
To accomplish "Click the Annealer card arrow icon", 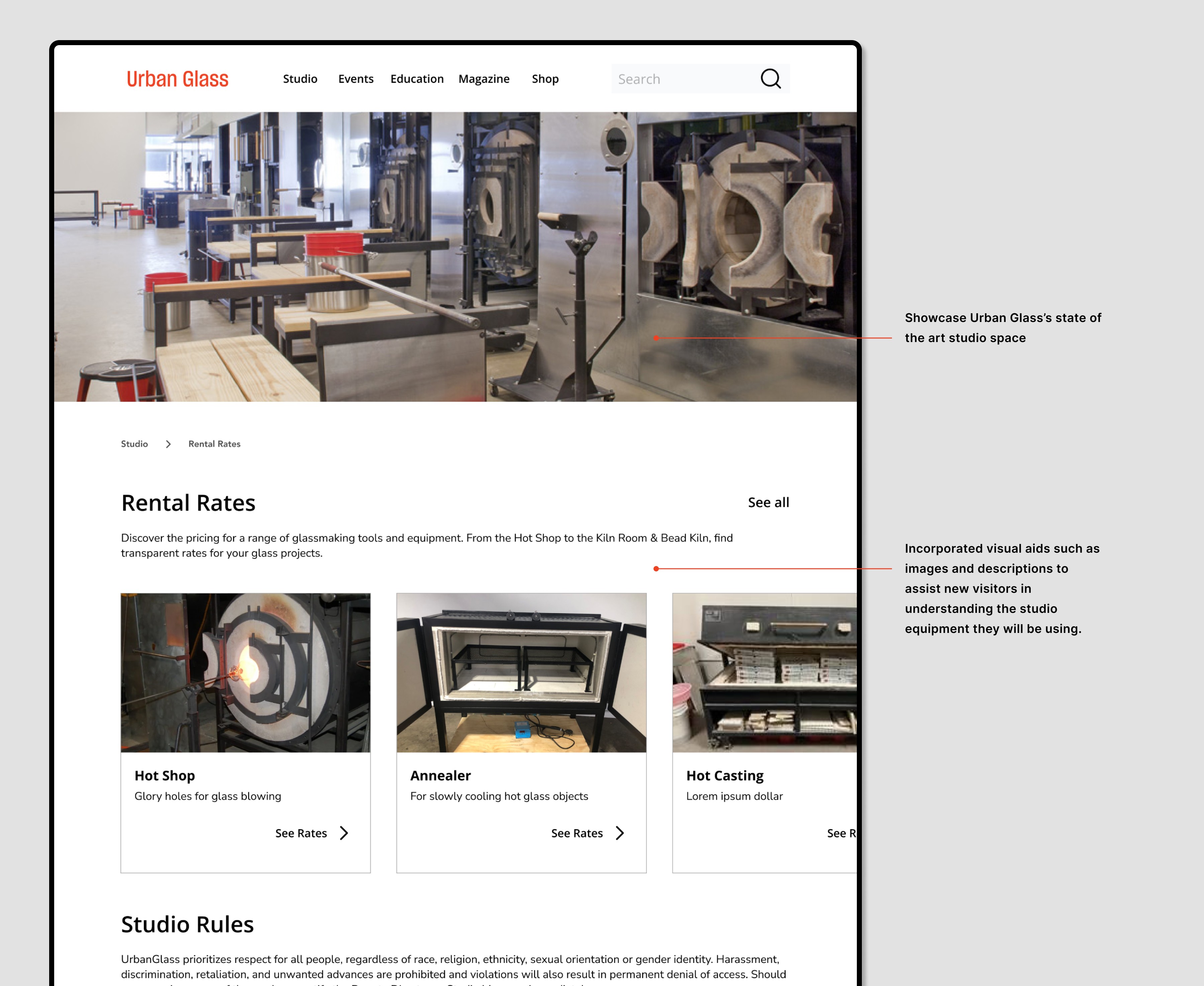I will 620,833.
